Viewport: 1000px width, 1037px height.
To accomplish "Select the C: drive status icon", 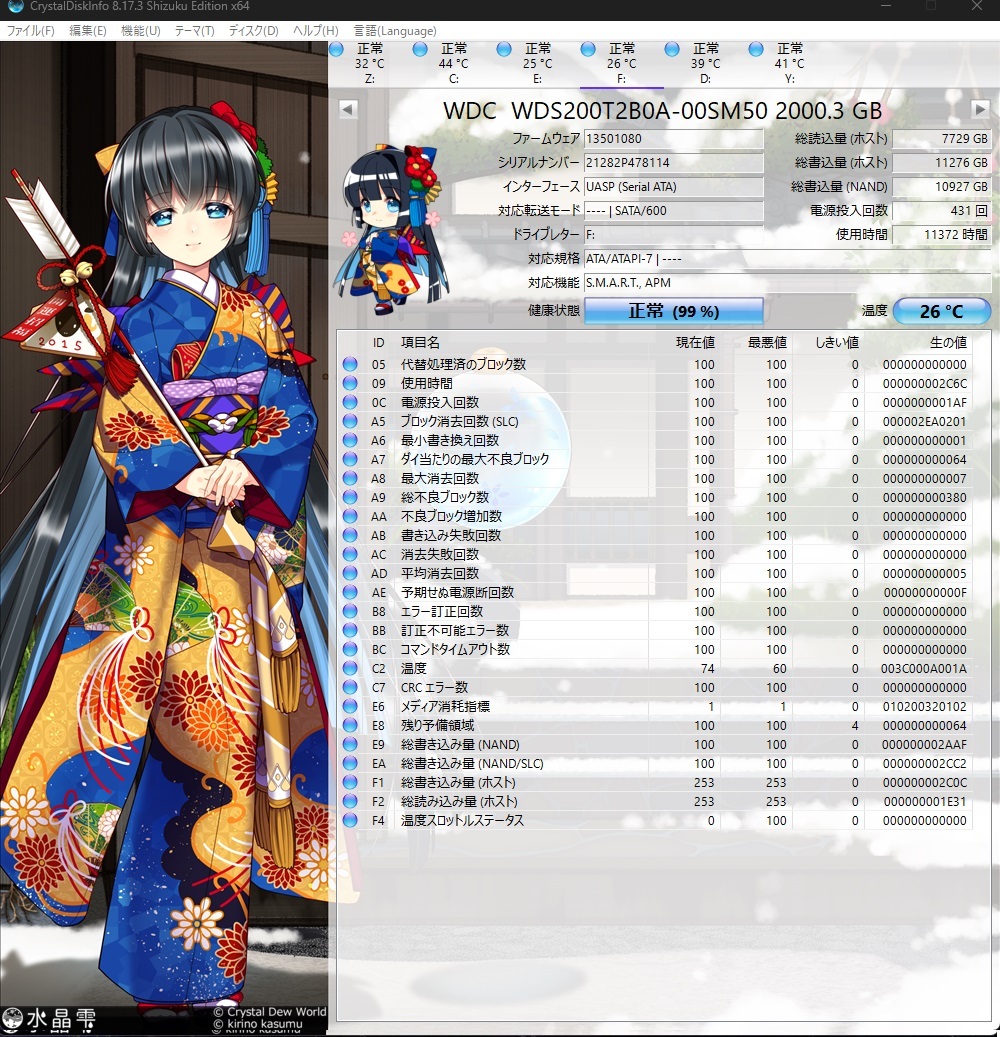I will (x=420, y=50).
